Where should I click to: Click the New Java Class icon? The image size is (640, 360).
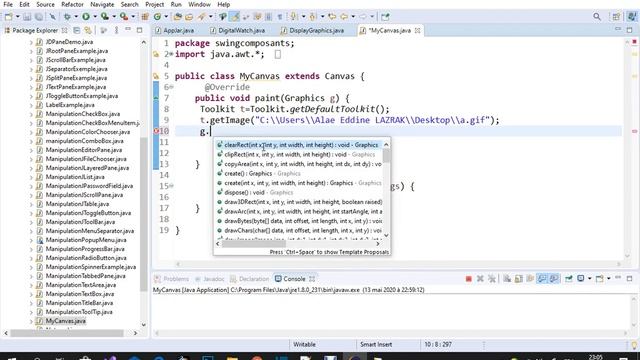(158, 17)
